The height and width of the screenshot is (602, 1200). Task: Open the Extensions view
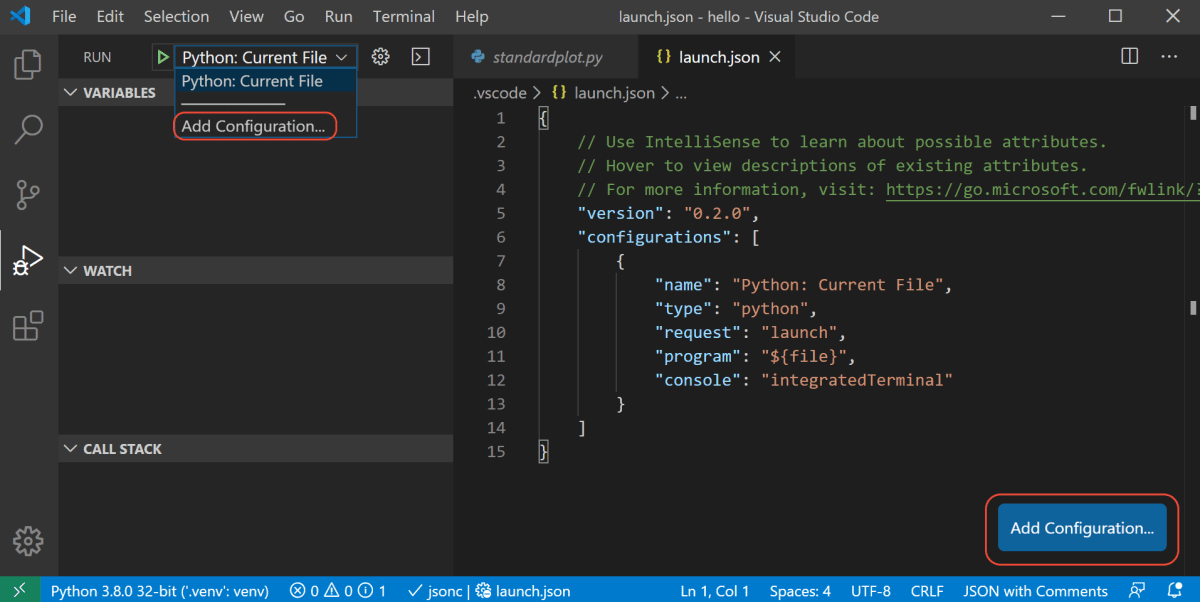tap(27, 325)
